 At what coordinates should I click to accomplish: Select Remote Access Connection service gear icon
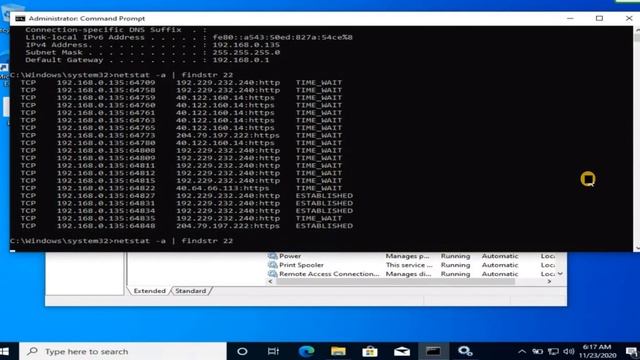click(272, 274)
